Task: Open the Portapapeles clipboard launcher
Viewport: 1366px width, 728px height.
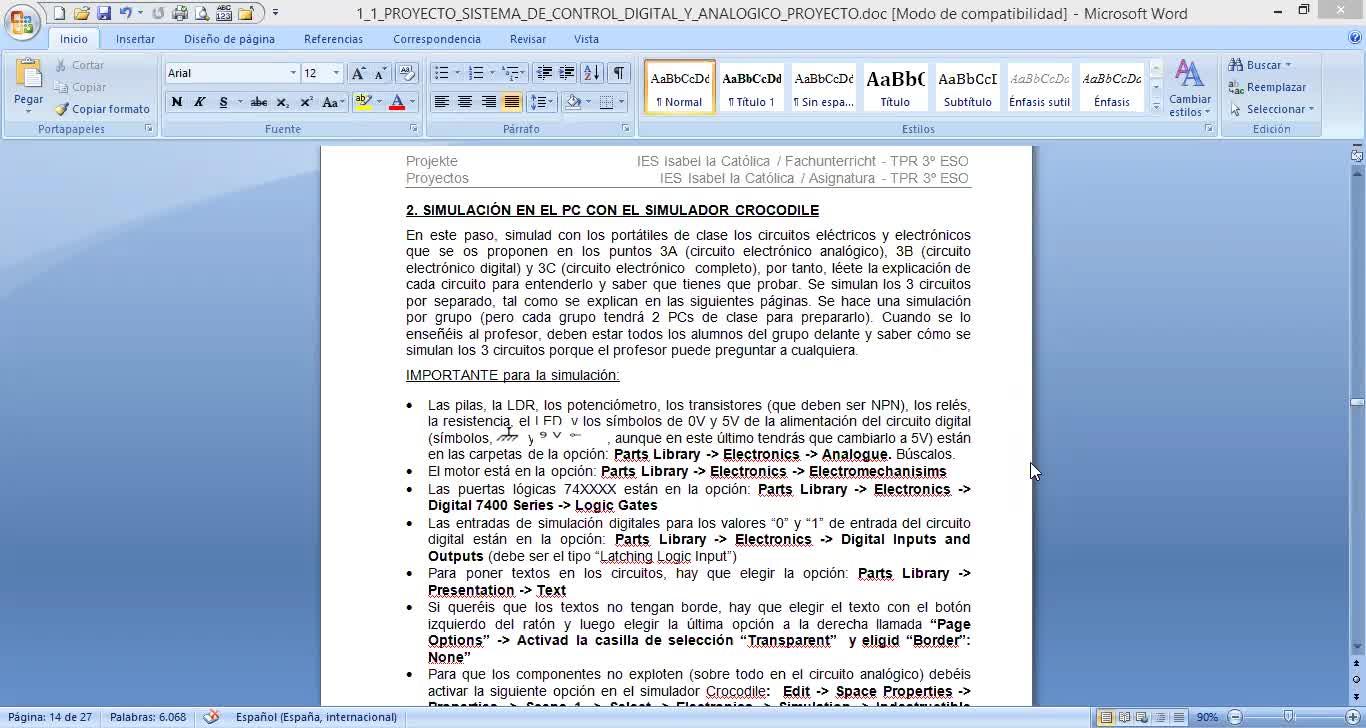Action: tap(149, 129)
